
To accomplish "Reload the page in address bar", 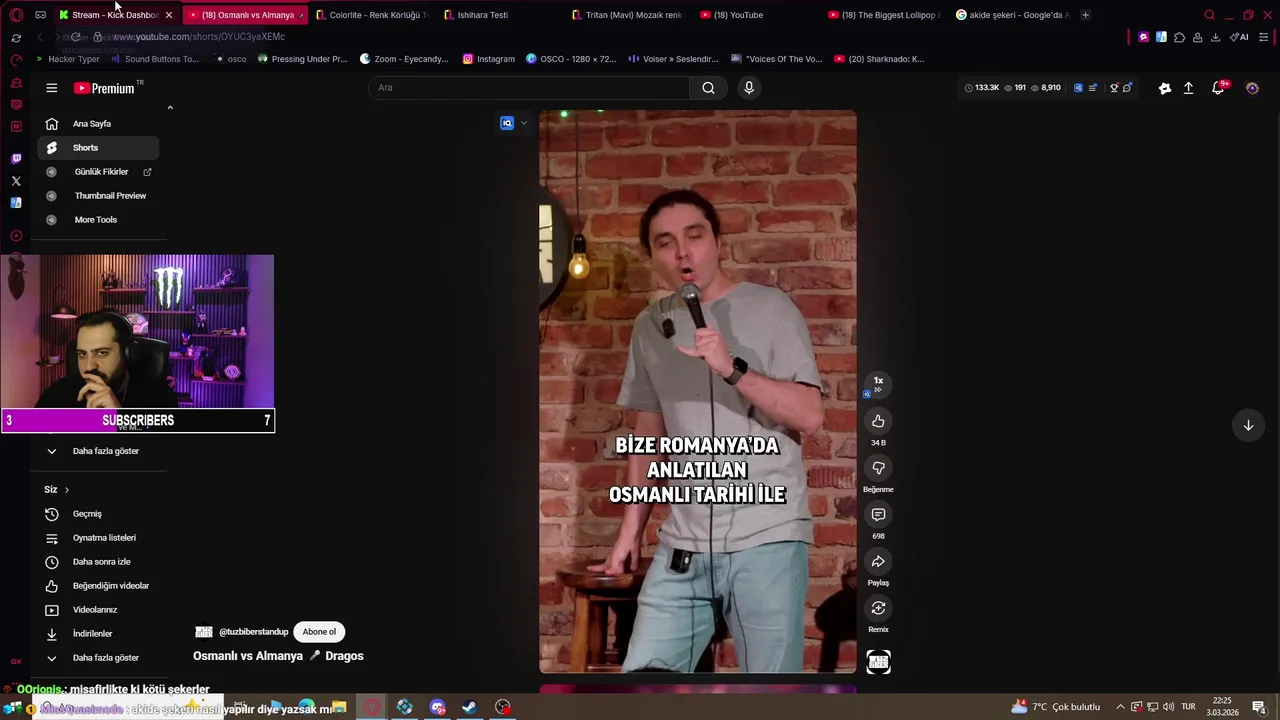I will [x=75, y=37].
